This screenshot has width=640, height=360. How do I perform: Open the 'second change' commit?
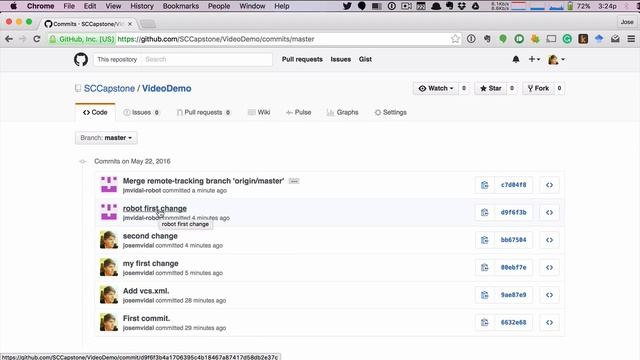click(x=150, y=236)
